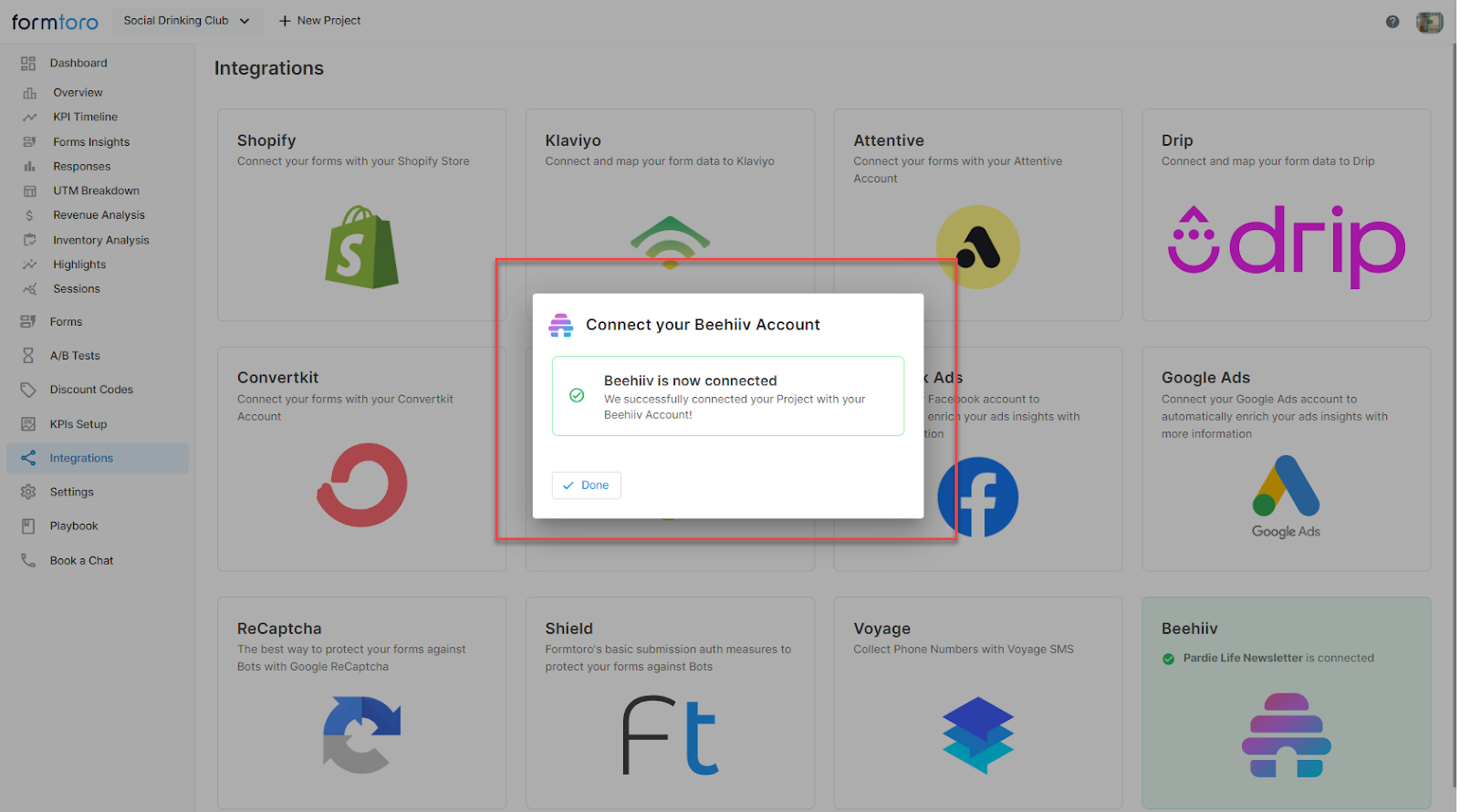Open the Voyage integration logo
This screenshot has width=1460, height=812.
[x=977, y=734]
